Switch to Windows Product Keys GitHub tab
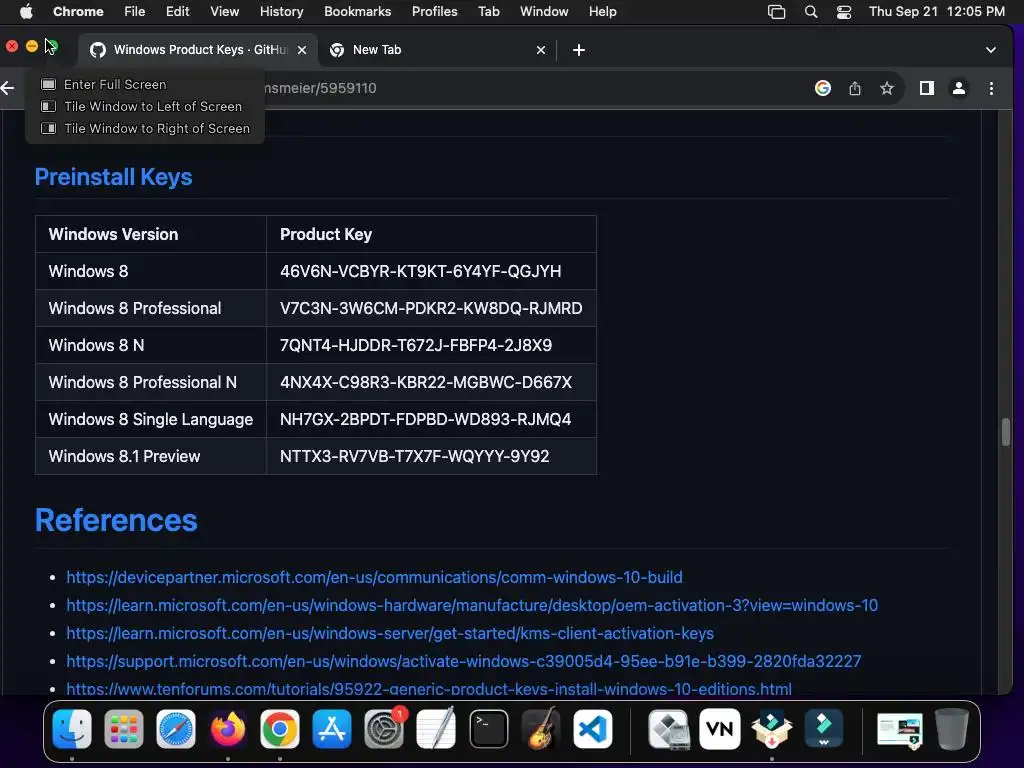 pyautogui.click(x=197, y=50)
